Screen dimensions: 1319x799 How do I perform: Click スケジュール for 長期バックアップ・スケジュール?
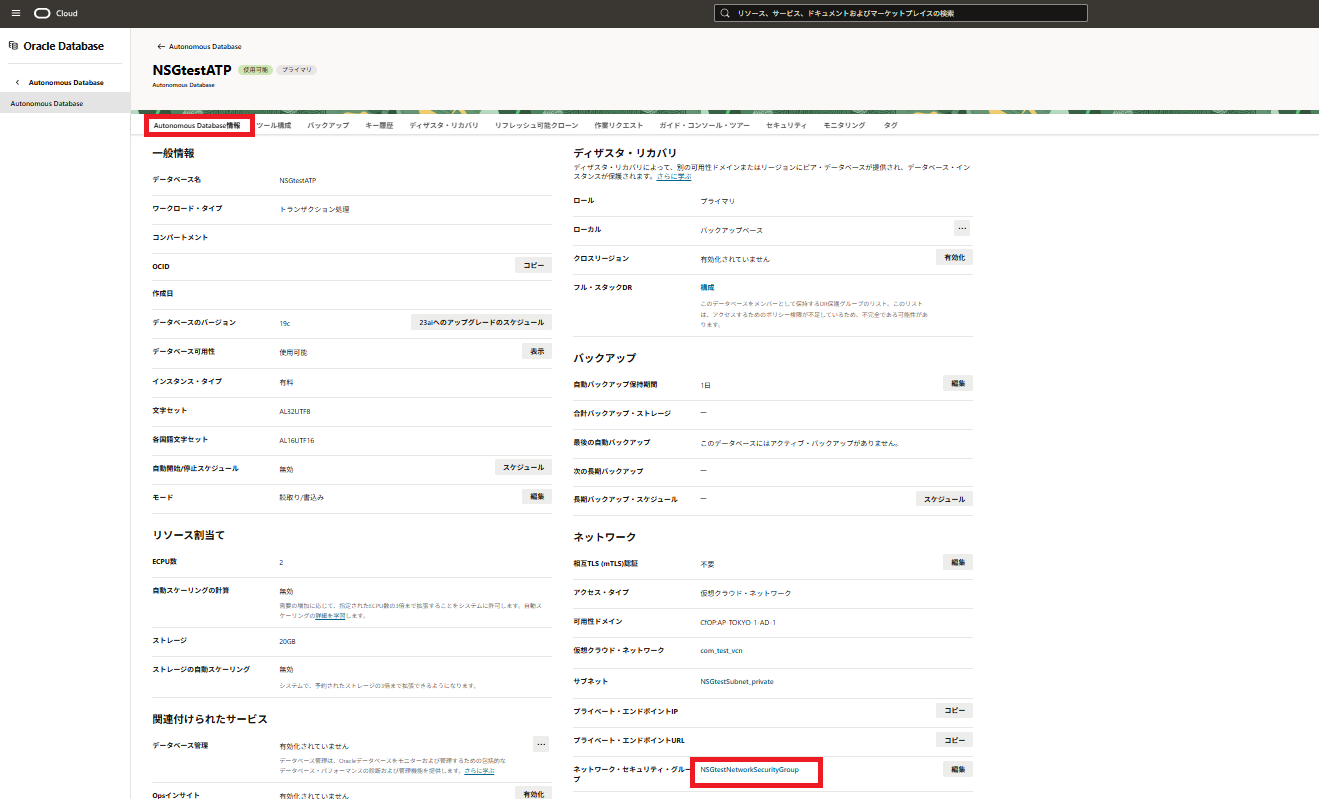944,498
